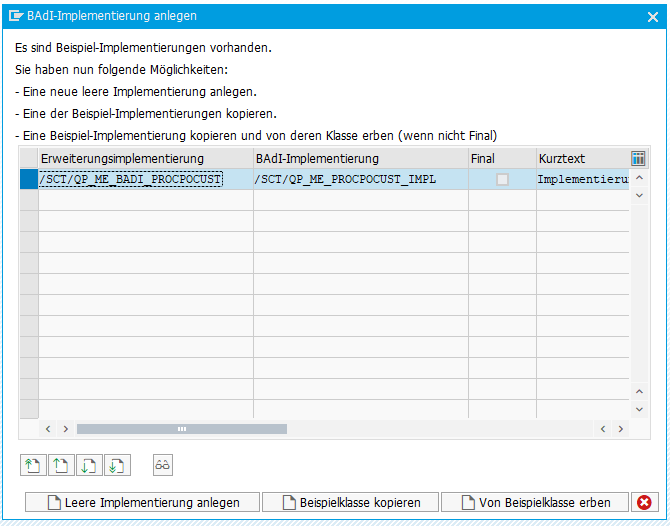Screen dimensions: 670x526
Task: Click the first page navigation icon
Action: pos(33,465)
